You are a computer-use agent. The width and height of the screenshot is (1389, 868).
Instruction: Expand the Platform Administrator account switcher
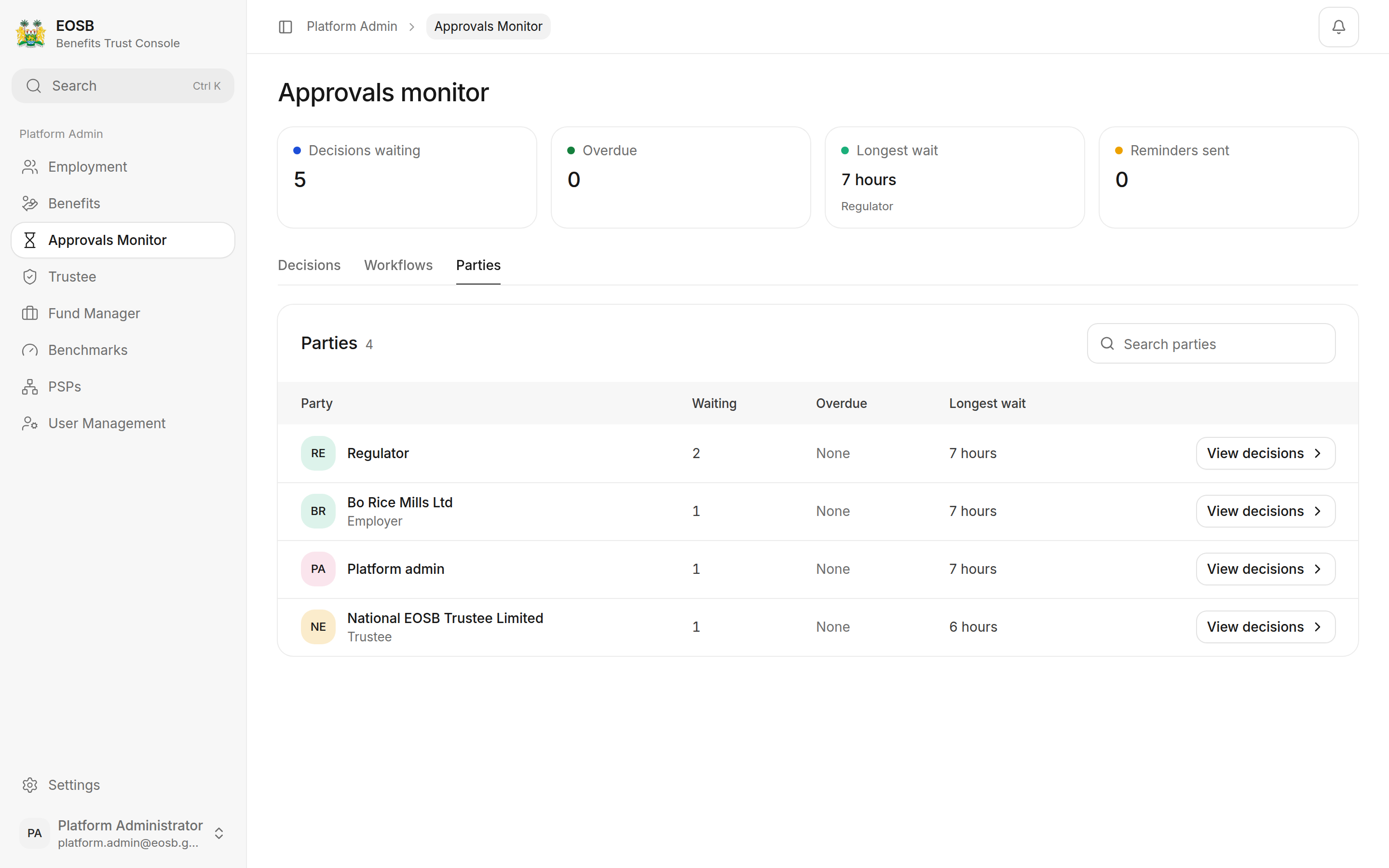point(218,833)
